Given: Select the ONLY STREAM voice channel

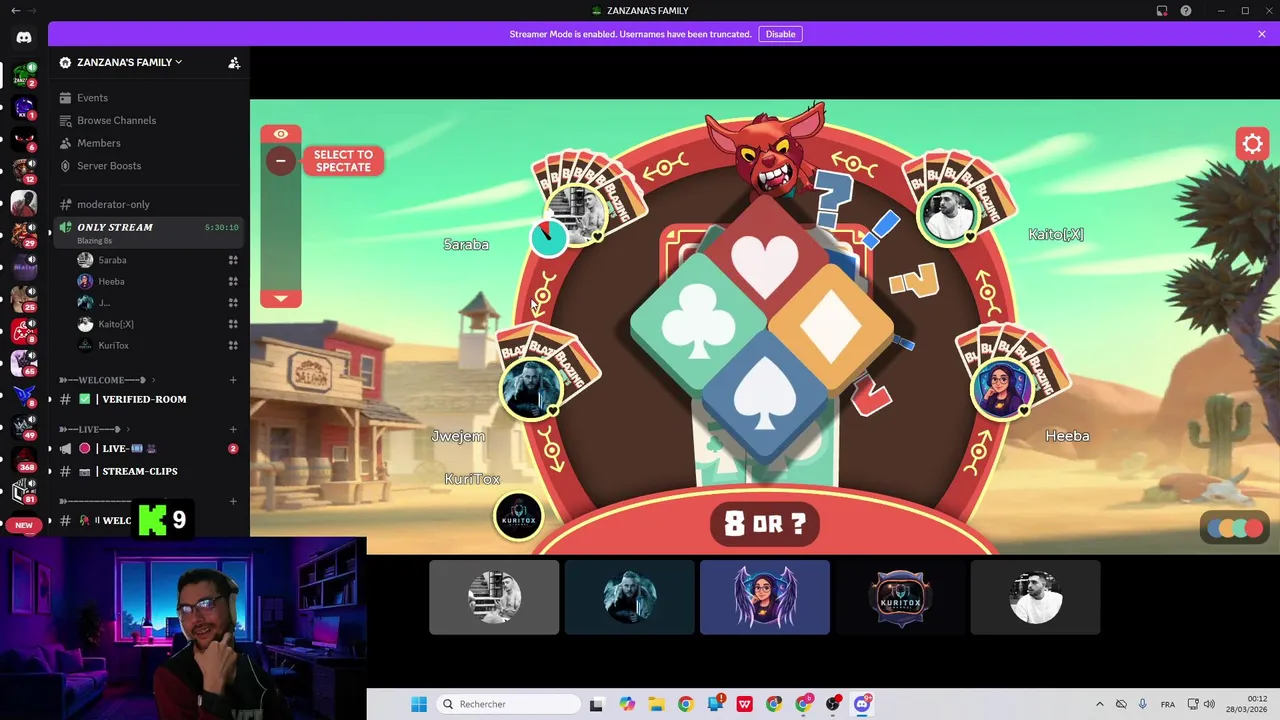Looking at the screenshot, I should coord(149,232).
